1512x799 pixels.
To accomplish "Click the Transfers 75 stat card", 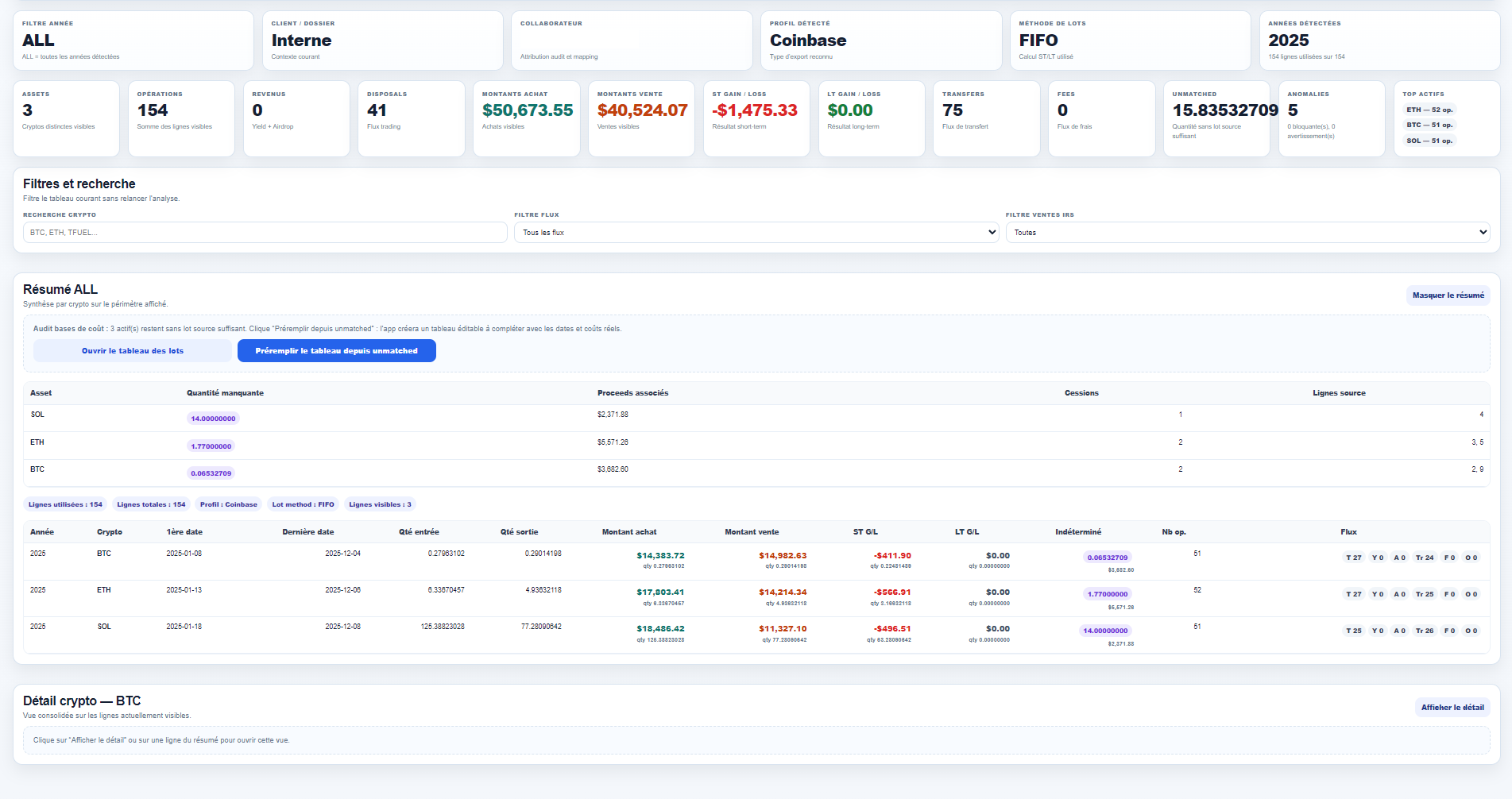I will click(x=986, y=118).
